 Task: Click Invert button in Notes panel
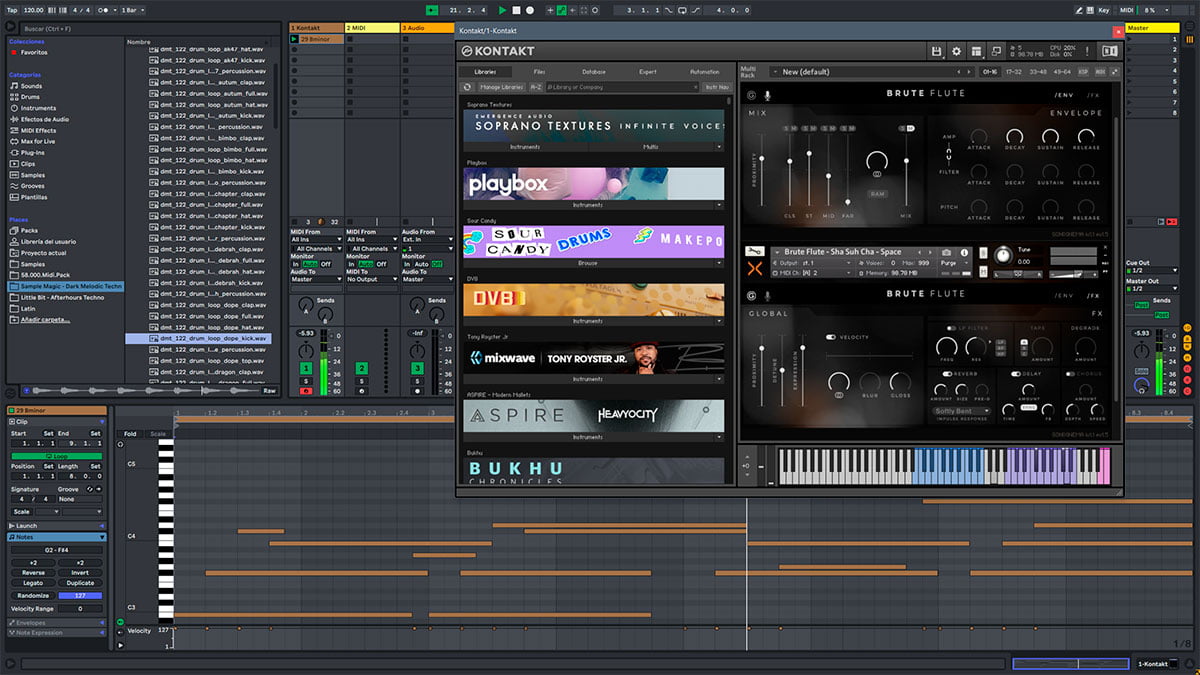[80, 573]
